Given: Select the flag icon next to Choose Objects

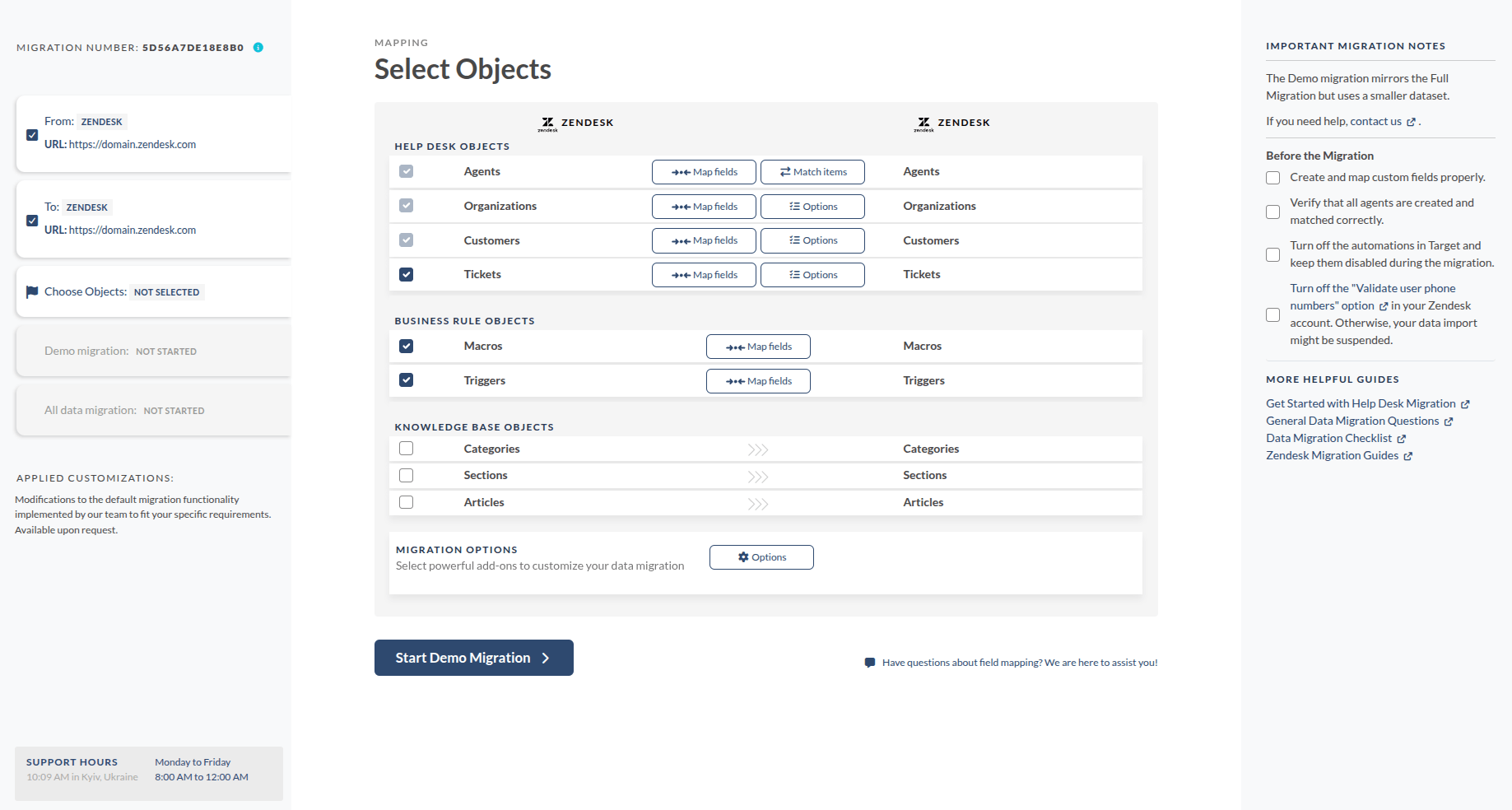Looking at the screenshot, I should tap(31, 291).
